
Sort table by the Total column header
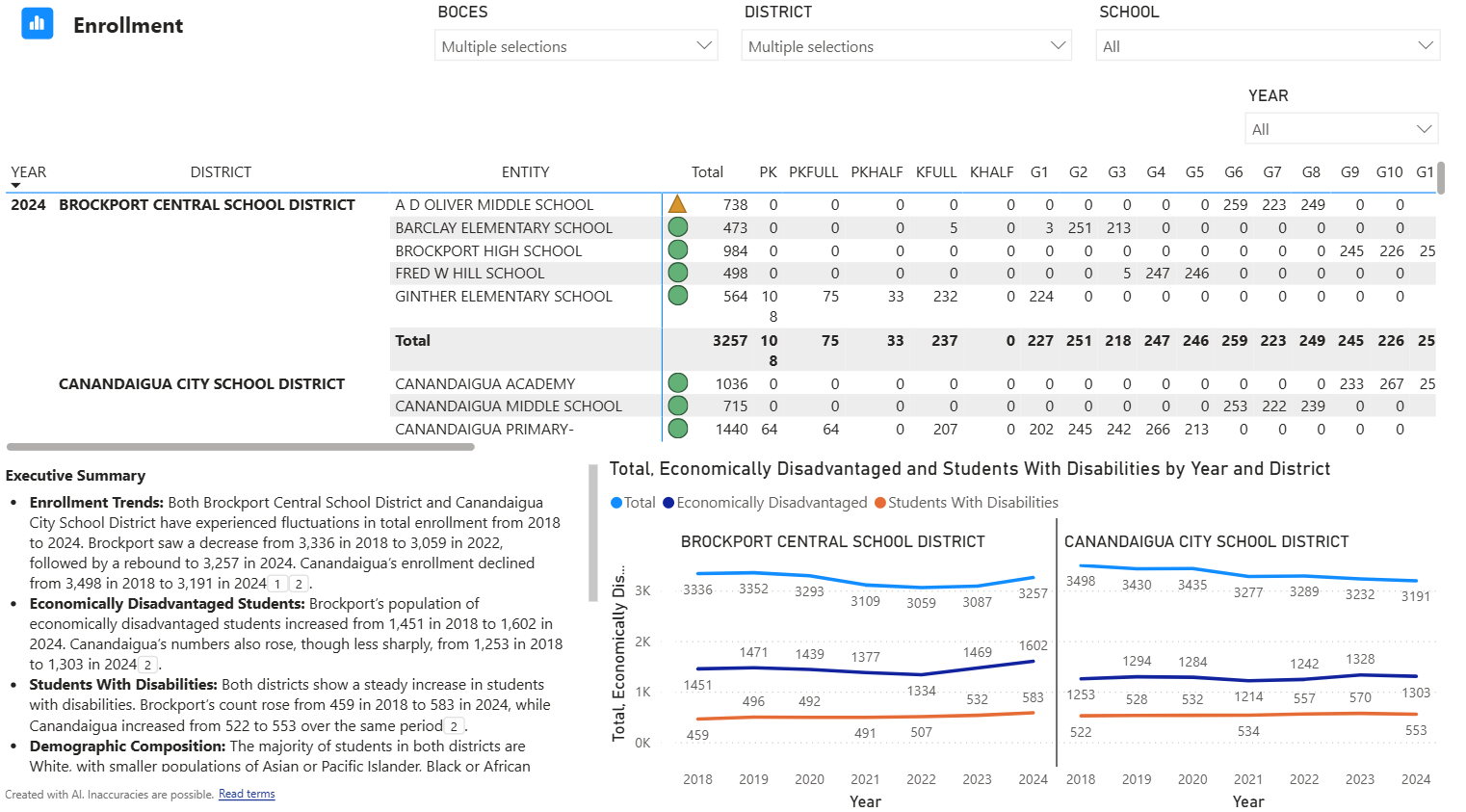pyautogui.click(x=707, y=172)
